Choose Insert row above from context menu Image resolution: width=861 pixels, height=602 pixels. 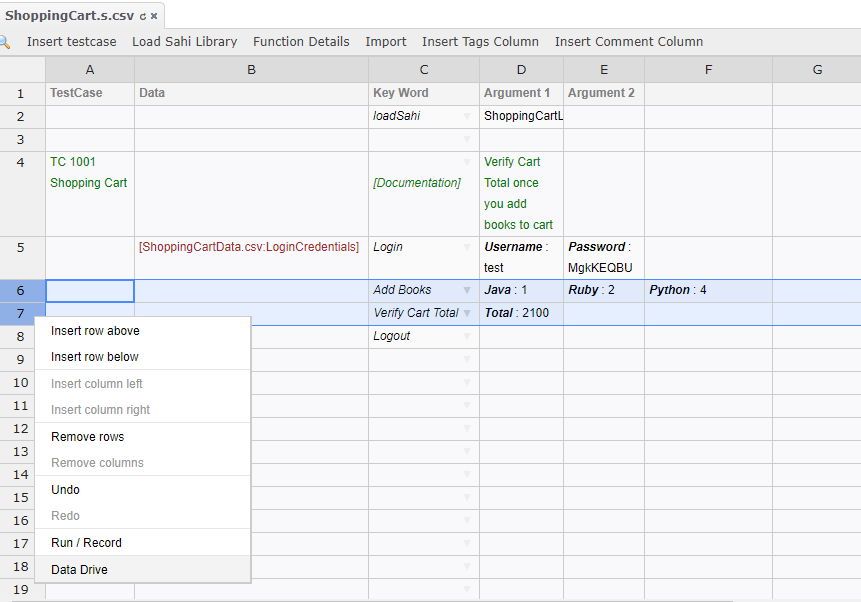click(x=95, y=331)
